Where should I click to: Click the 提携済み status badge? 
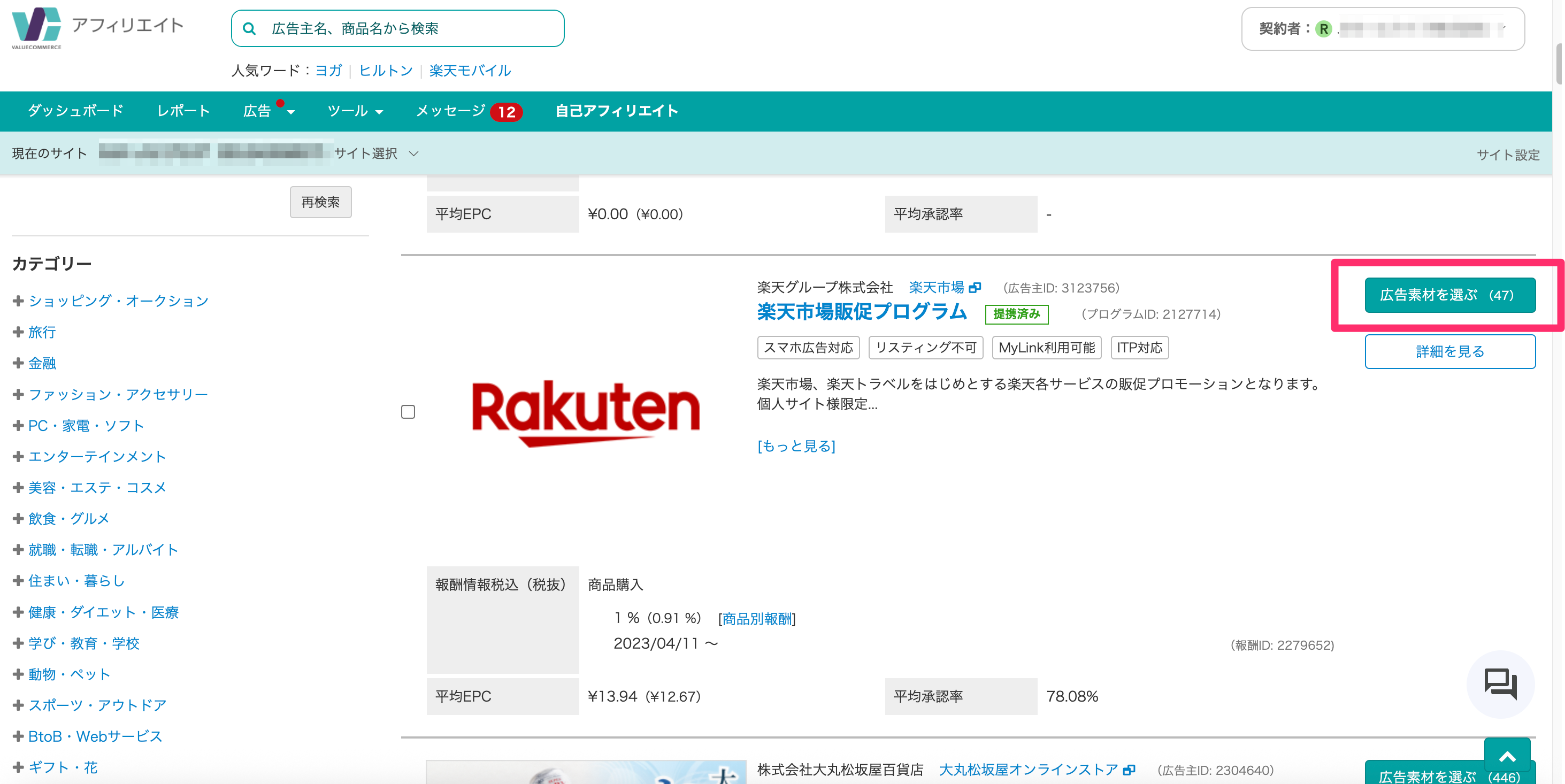tap(1016, 314)
